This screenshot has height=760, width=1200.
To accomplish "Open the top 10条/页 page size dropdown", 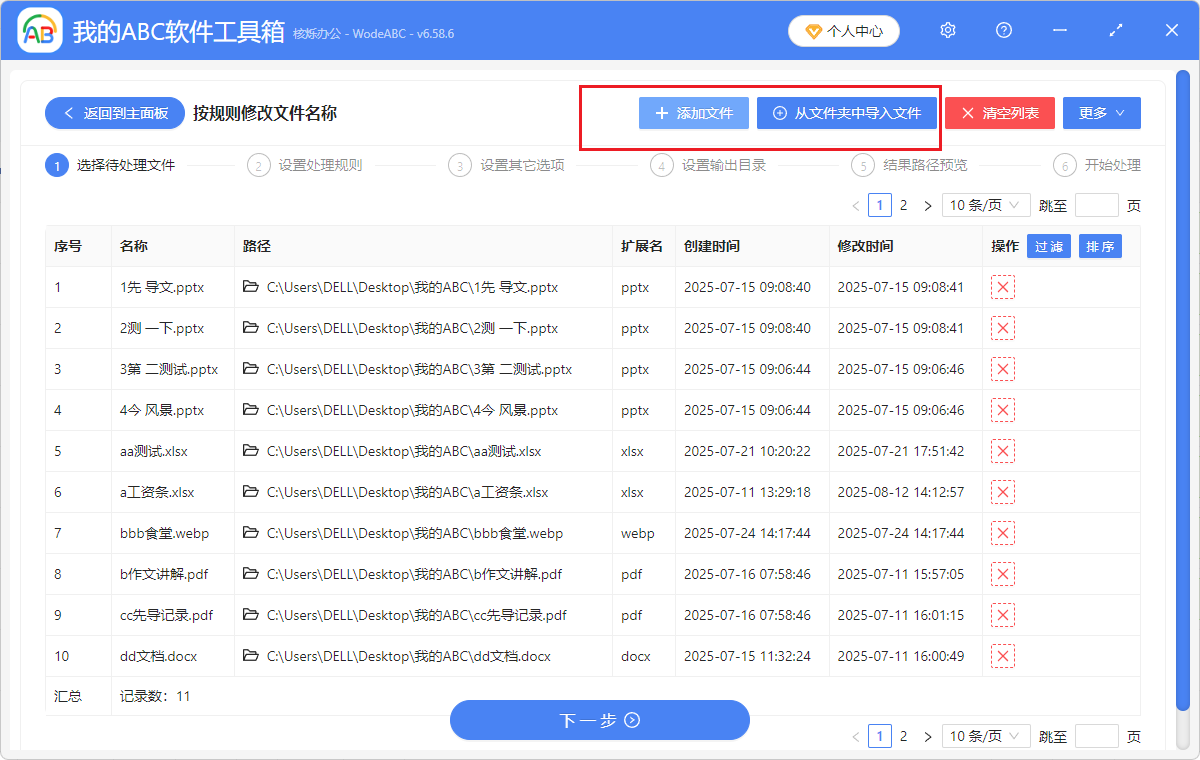I will (x=986, y=204).
